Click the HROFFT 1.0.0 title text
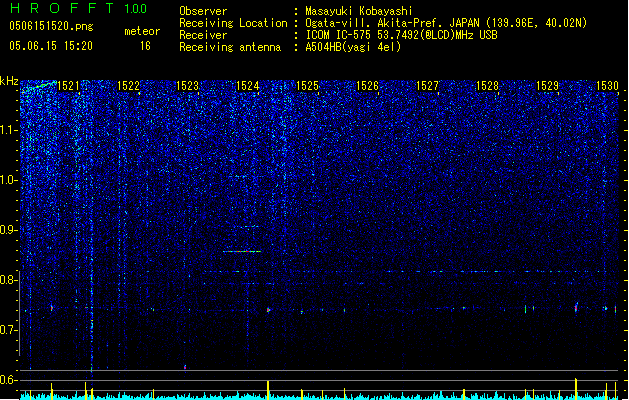The width and height of the screenshot is (629, 400). (x=78, y=8)
